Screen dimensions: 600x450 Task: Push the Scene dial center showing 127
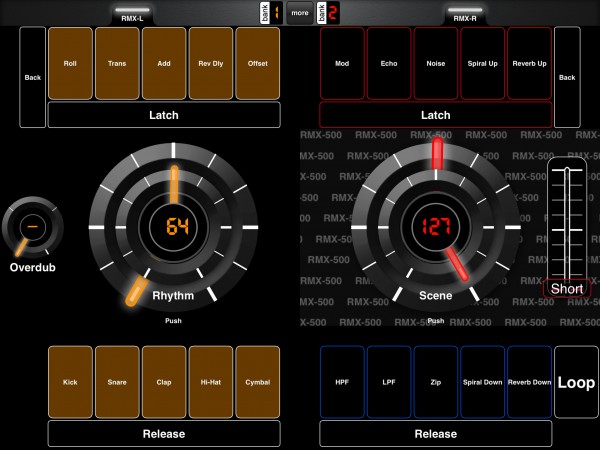pyautogui.click(x=436, y=227)
